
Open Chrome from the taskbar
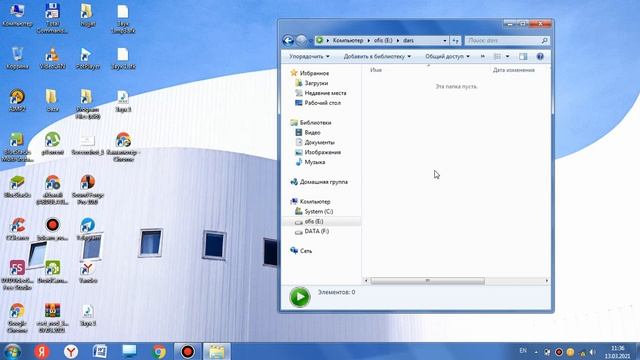click(x=159, y=351)
